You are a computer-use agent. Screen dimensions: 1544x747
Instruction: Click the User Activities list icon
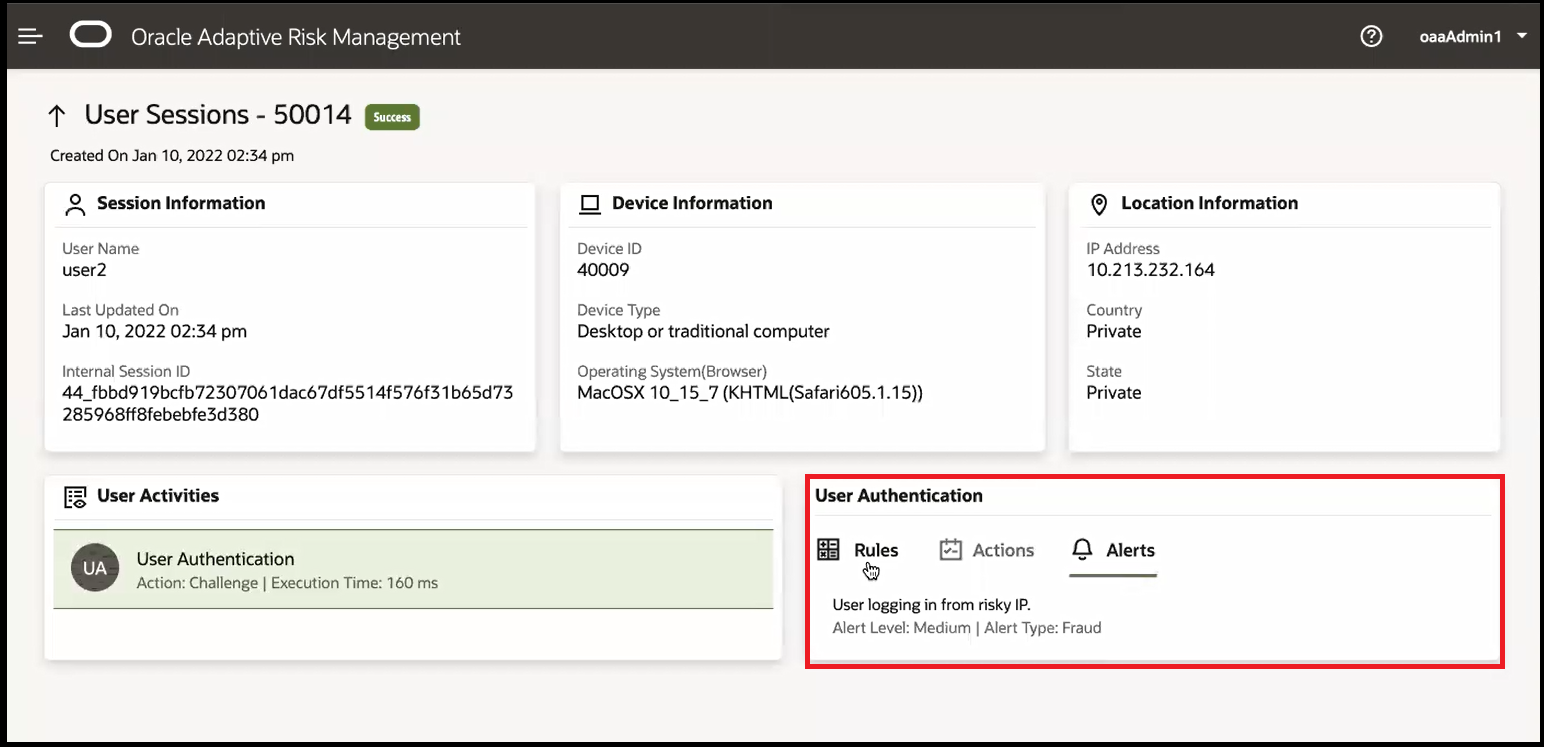click(x=74, y=497)
